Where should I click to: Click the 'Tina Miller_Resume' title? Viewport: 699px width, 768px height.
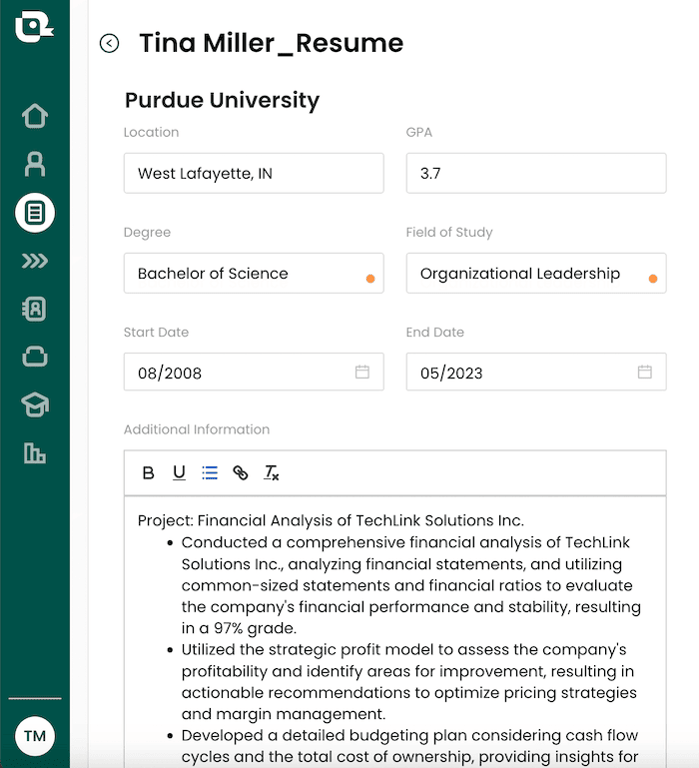pyautogui.click(x=271, y=43)
